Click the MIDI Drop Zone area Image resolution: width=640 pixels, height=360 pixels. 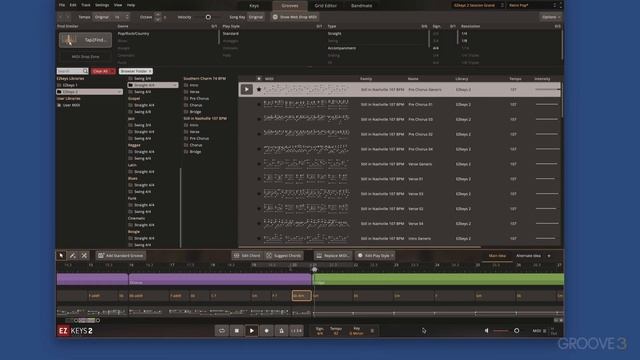85,57
